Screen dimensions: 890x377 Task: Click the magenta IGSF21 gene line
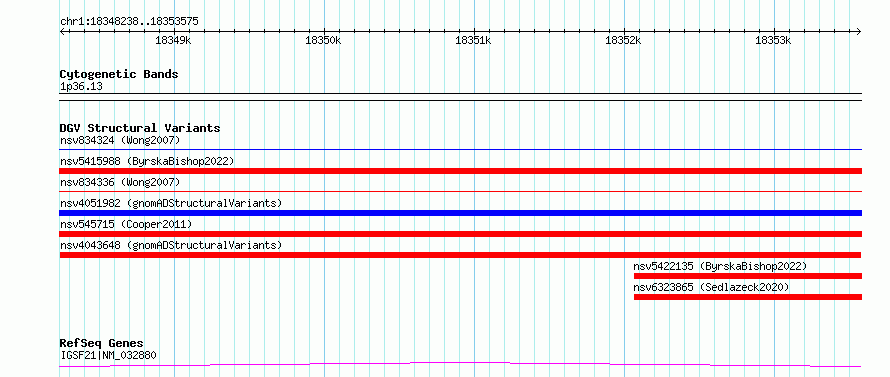click(x=460, y=364)
